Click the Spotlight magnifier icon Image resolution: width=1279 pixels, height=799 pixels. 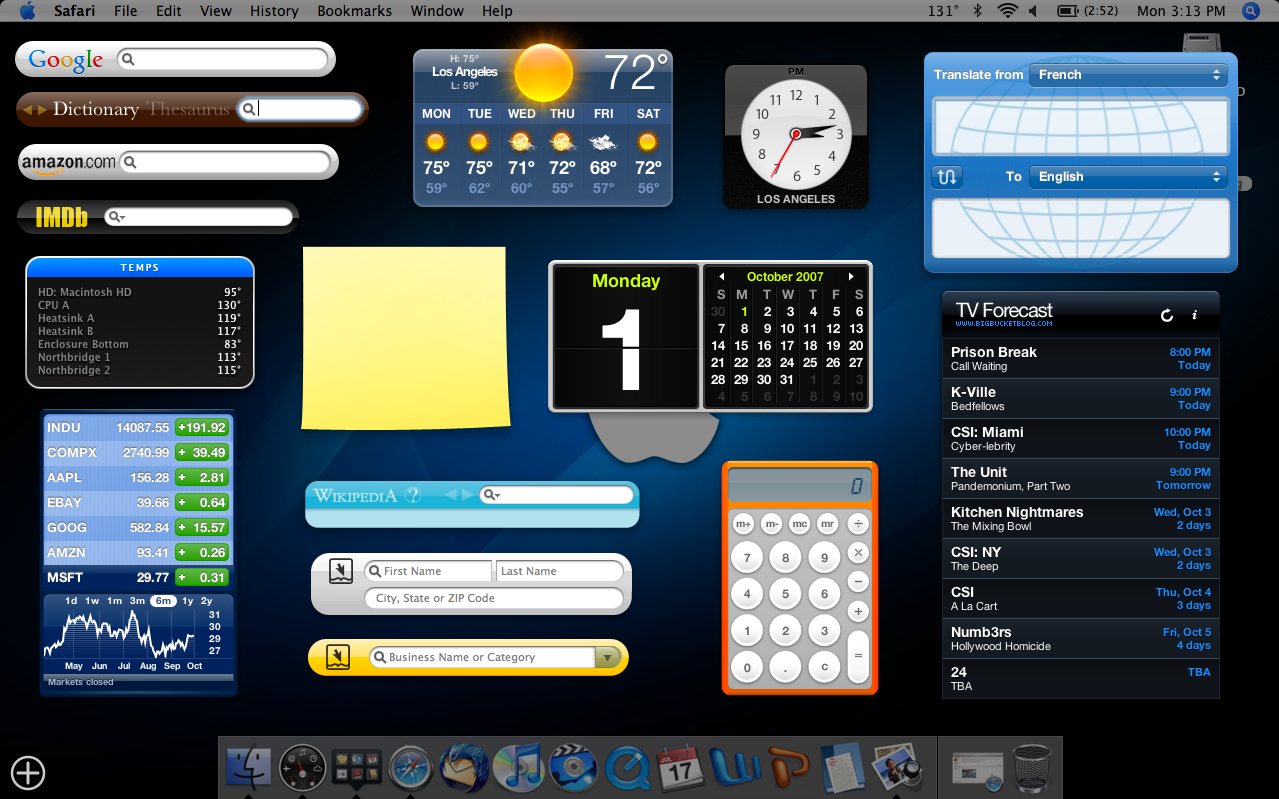pos(1250,11)
